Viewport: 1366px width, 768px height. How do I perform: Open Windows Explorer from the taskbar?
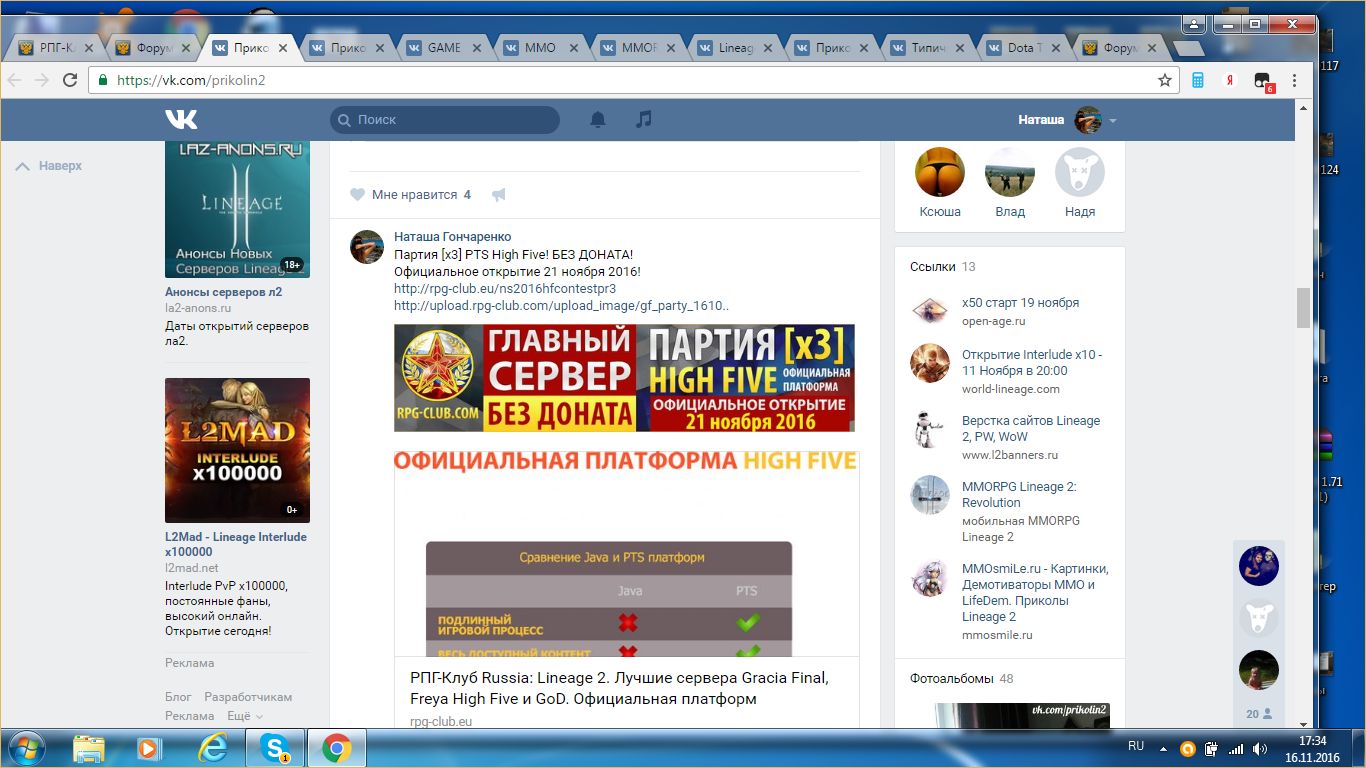(x=89, y=748)
